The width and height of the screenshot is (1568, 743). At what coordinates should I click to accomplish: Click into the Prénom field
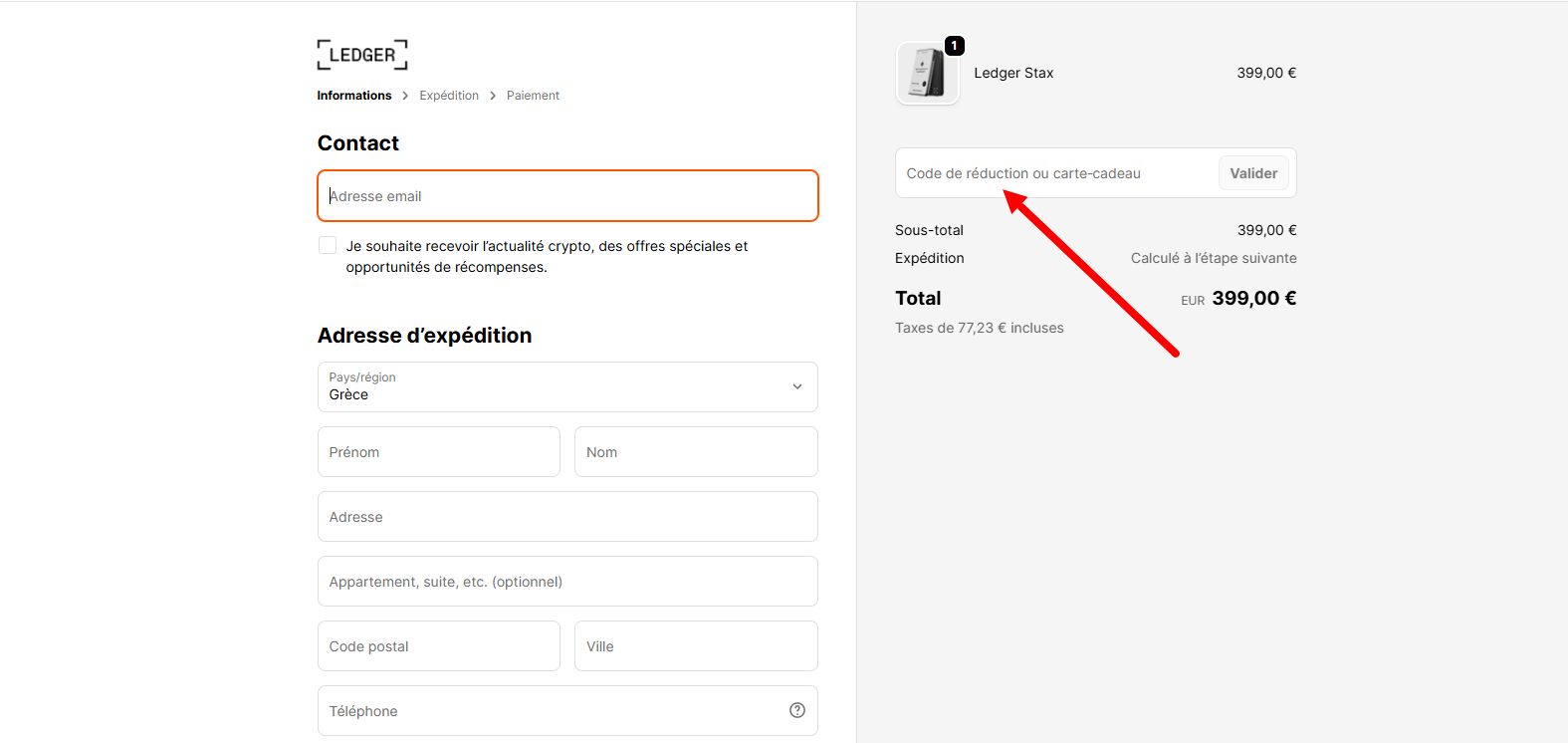439,452
